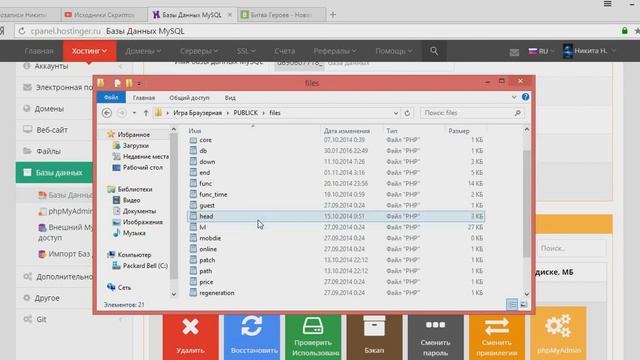The width and height of the screenshot is (640, 360).
Task: Open the Общий доступ ribbon tab
Action: (x=189, y=98)
